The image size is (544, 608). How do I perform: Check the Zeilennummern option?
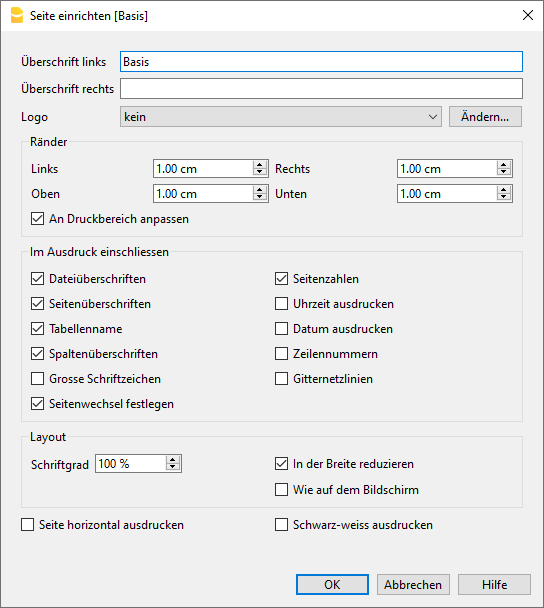click(281, 354)
